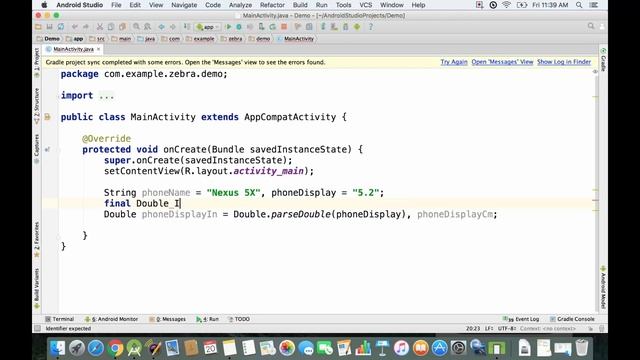Click the Try Again link
The image size is (640, 360).
454,62
